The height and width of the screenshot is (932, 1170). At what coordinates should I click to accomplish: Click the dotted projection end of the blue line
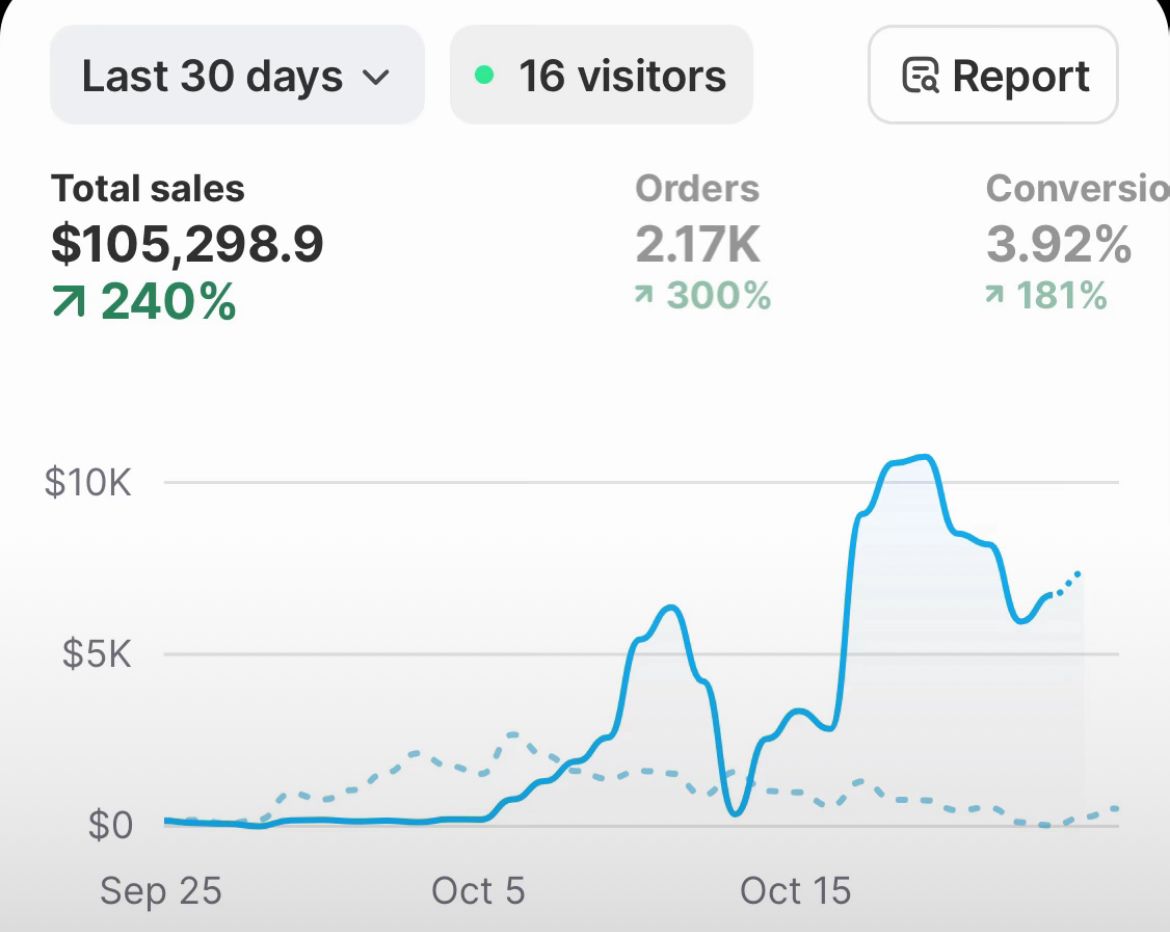(1078, 574)
